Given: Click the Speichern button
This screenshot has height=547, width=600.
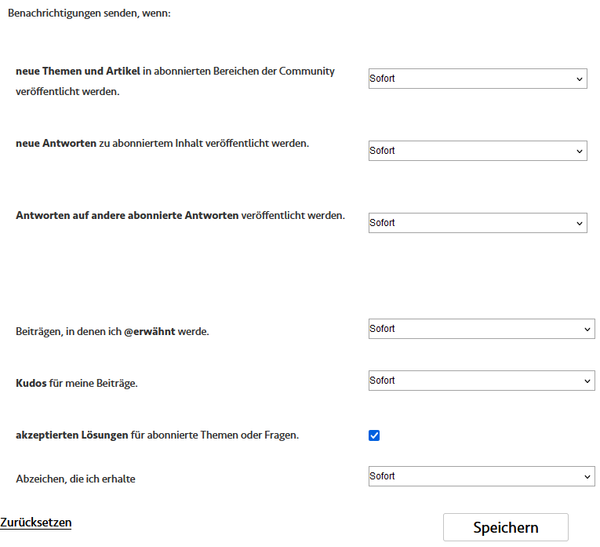Looking at the screenshot, I should [x=505, y=527].
